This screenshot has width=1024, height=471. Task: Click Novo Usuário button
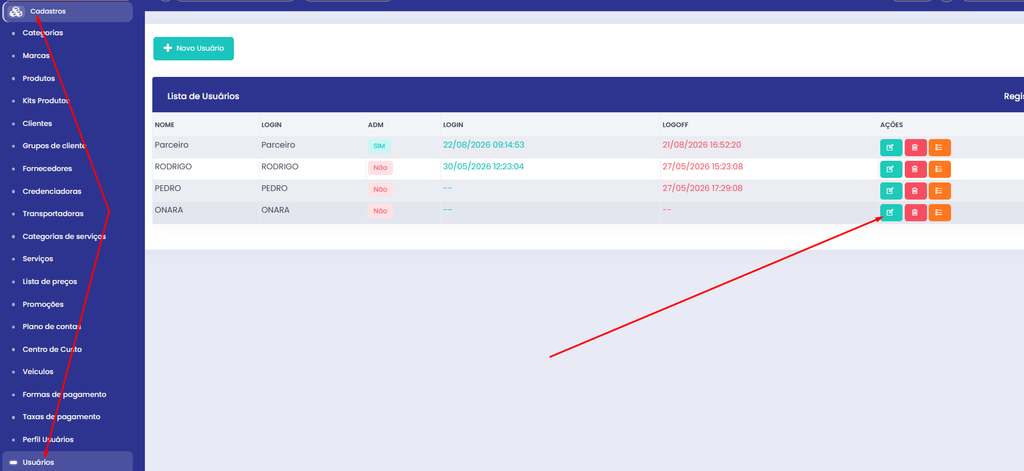[193, 48]
